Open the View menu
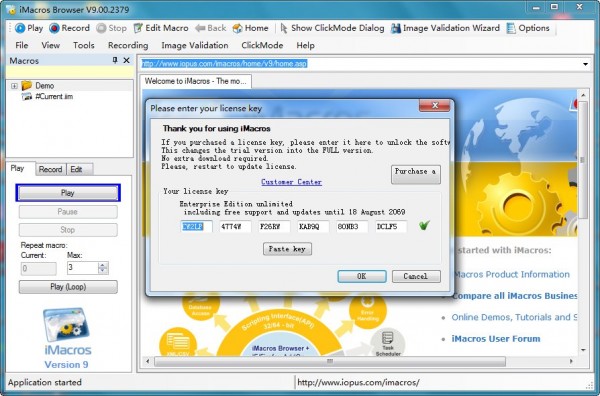The width and height of the screenshot is (600, 396). point(51,45)
